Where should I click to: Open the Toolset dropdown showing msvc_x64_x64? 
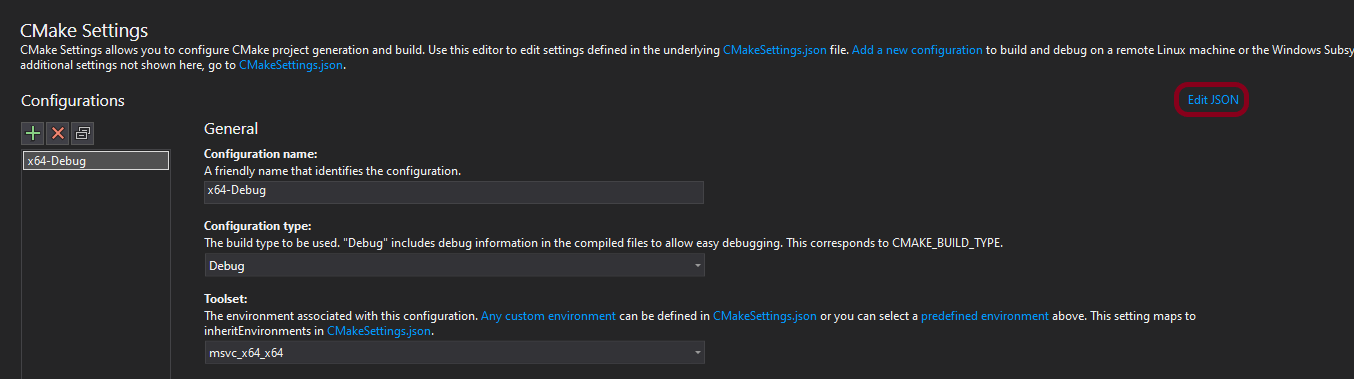pyautogui.click(x=454, y=353)
